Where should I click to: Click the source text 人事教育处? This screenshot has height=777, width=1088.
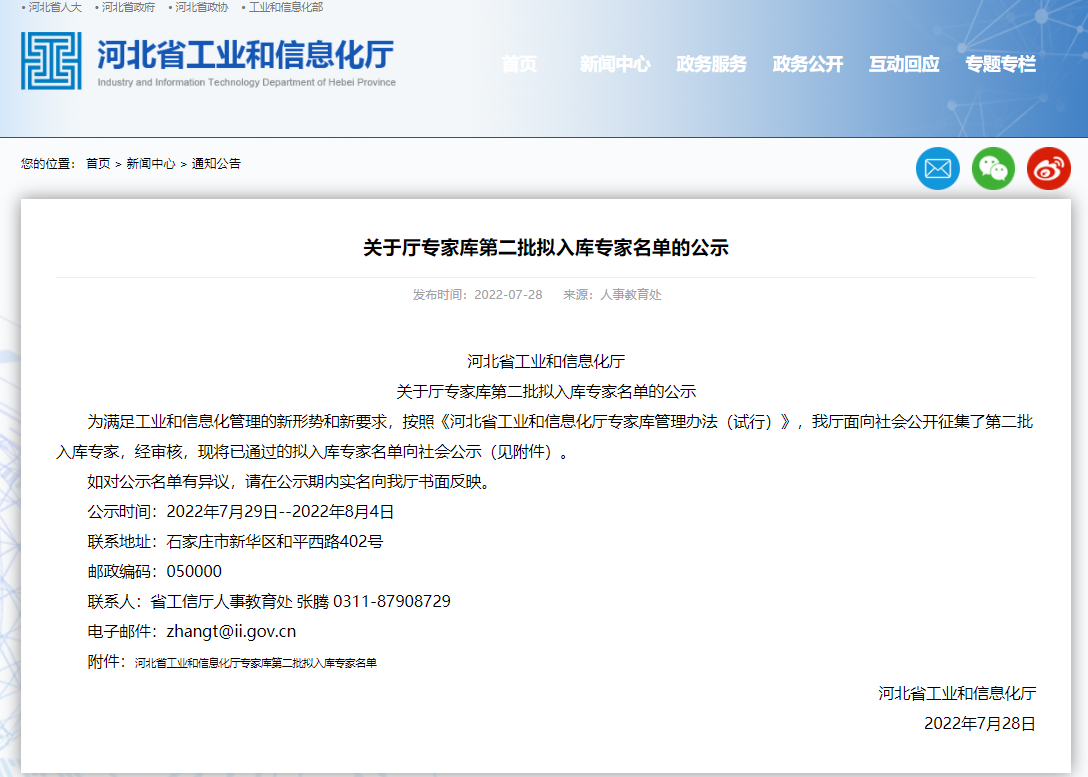click(x=631, y=295)
